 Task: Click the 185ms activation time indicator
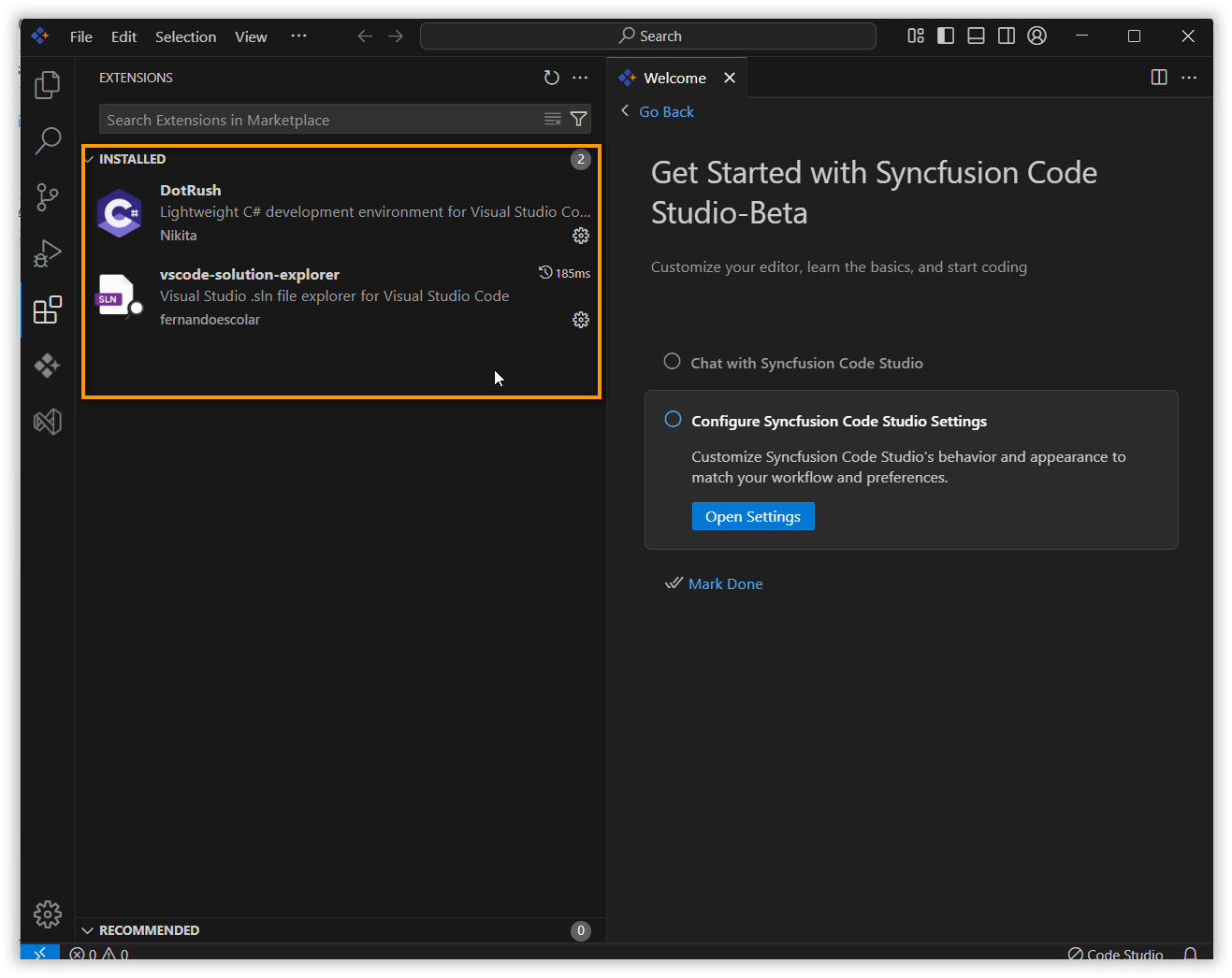coord(564,273)
